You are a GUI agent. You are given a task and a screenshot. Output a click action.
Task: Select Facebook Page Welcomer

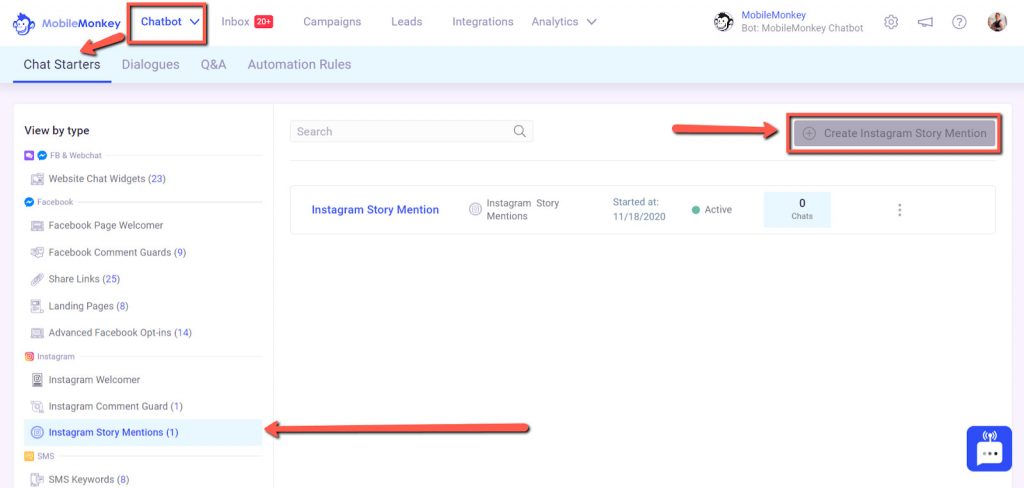(106, 225)
